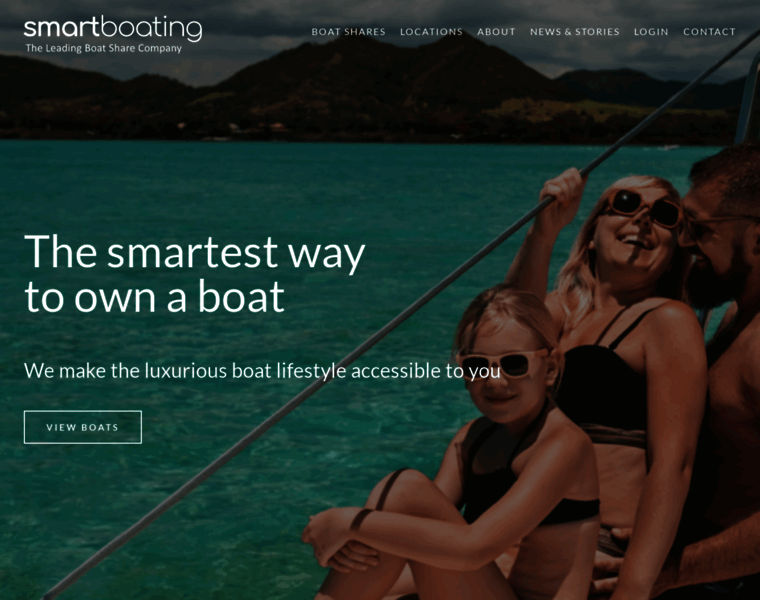Click the 'to own a boat' headline line
Image resolution: width=760 pixels, height=600 pixels.
[155, 297]
